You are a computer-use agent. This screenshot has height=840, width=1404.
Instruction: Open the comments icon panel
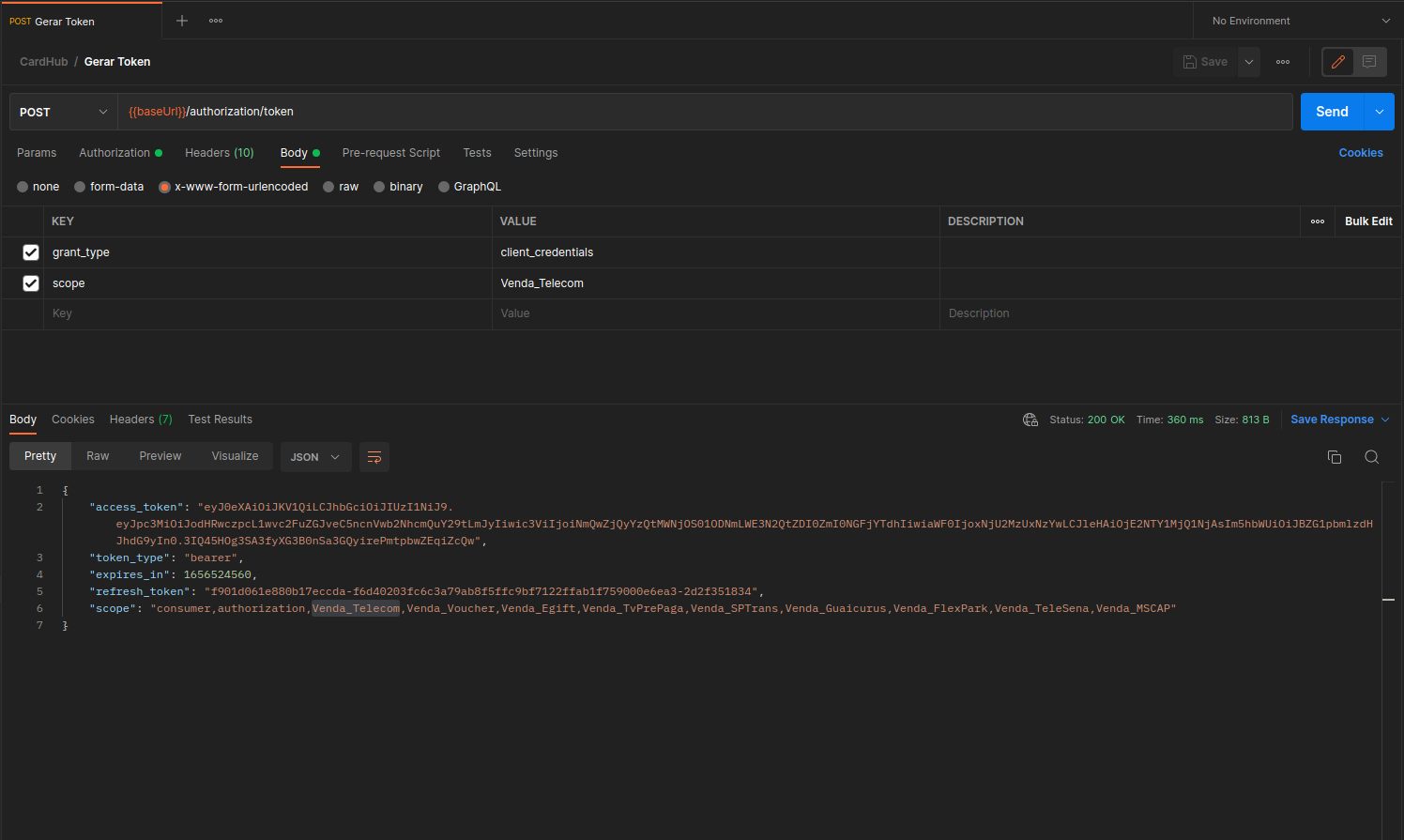click(1369, 62)
